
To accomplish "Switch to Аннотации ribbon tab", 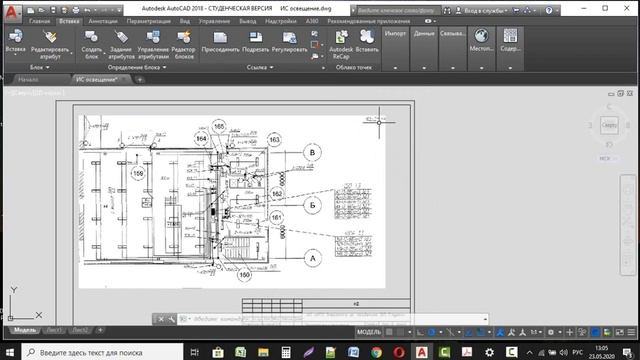I will 103,21.
